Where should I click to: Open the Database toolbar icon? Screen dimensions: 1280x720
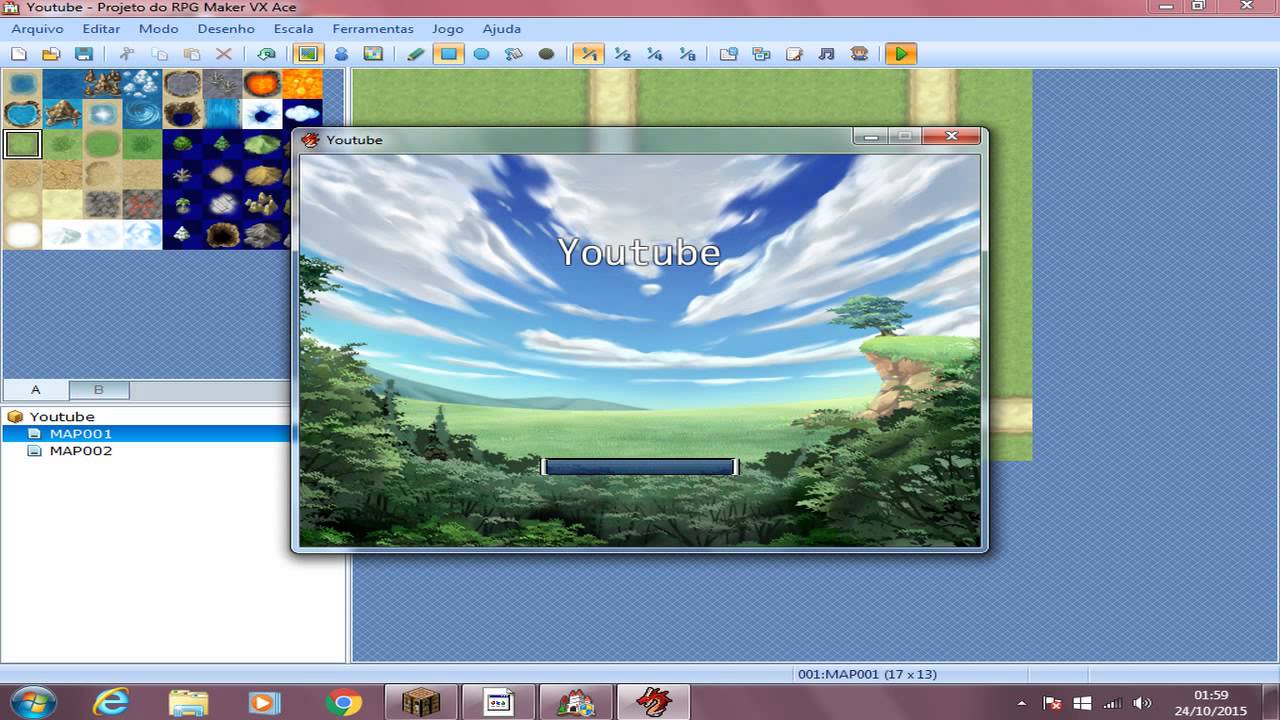point(728,54)
